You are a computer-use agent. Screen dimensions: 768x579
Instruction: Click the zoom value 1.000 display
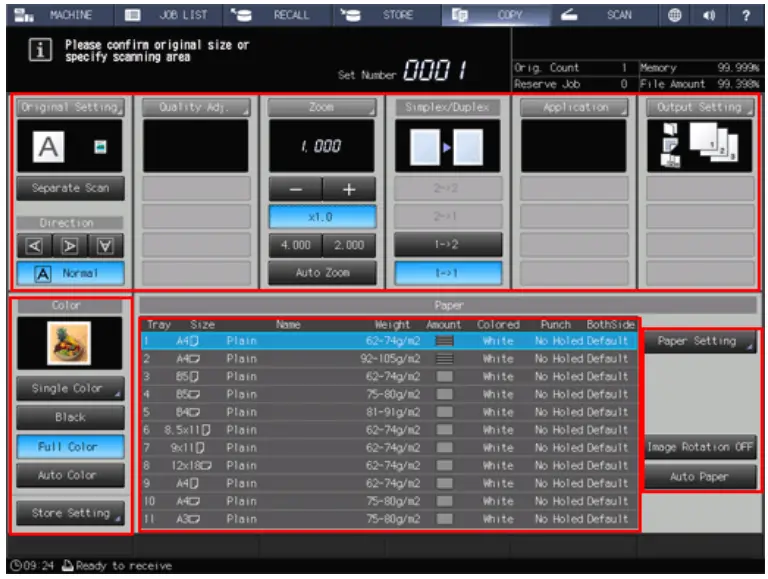(322, 145)
